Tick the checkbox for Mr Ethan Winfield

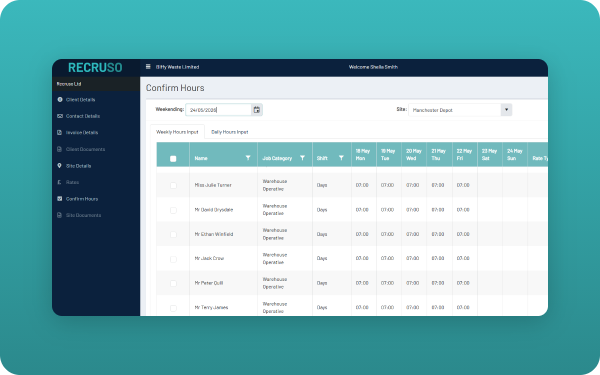coord(173,234)
